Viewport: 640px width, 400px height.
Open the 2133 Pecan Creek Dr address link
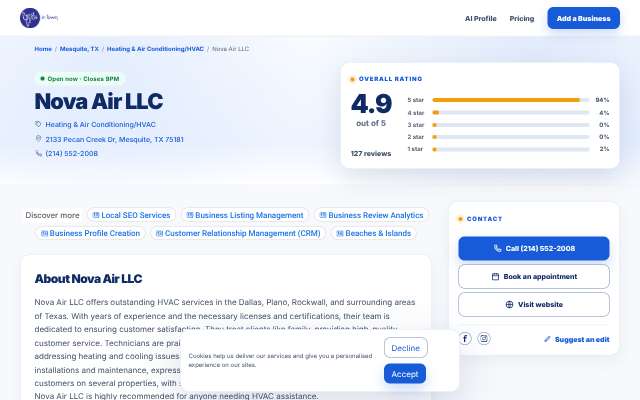coord(114,139)
